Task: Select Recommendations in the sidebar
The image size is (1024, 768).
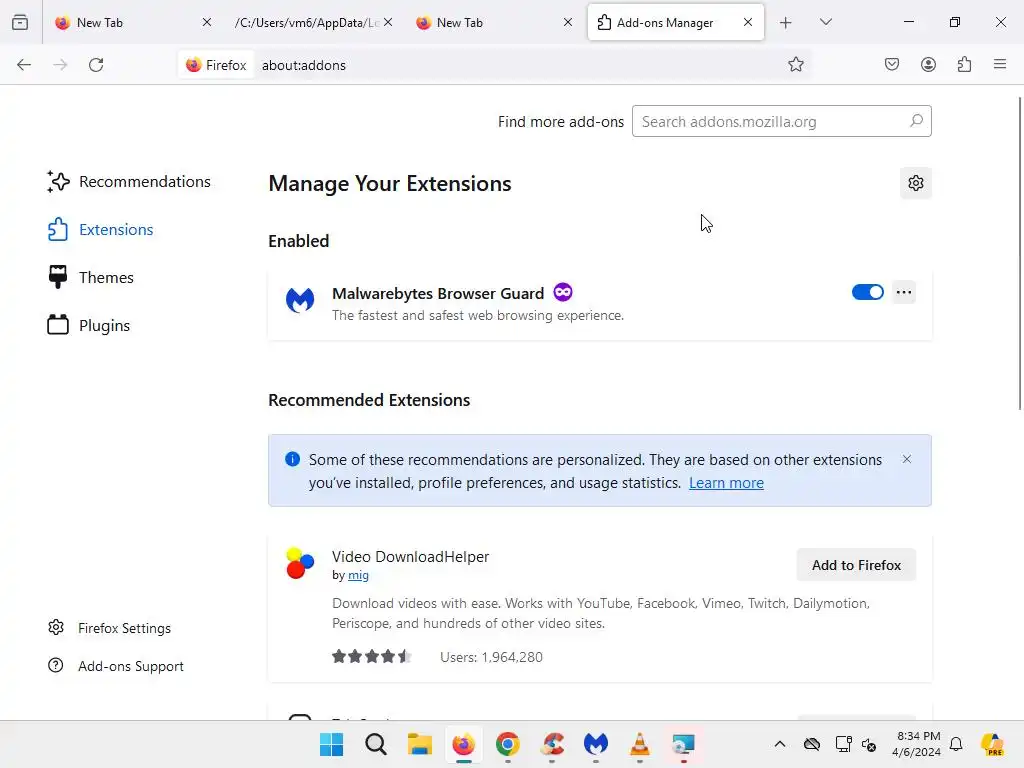Action: coord(129,182)
